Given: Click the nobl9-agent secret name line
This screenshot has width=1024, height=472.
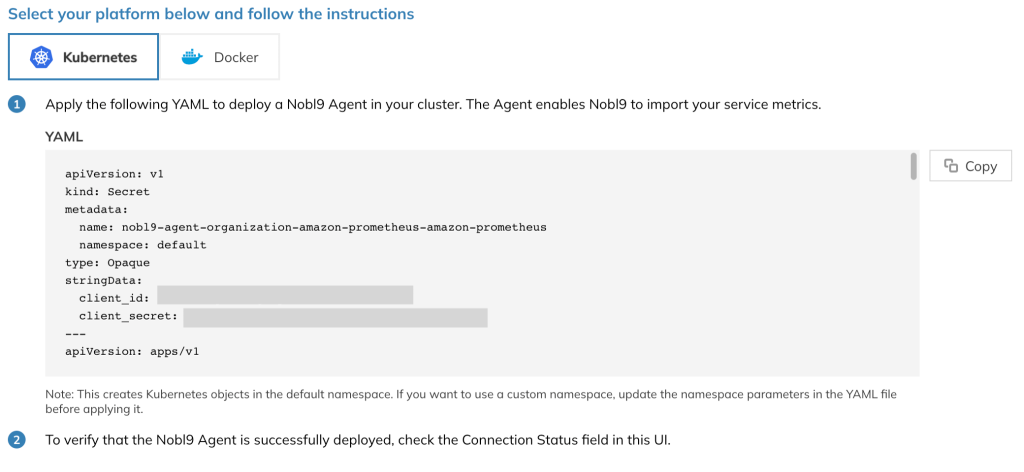Looking at the screenshot, I should [x=313, y=228].
